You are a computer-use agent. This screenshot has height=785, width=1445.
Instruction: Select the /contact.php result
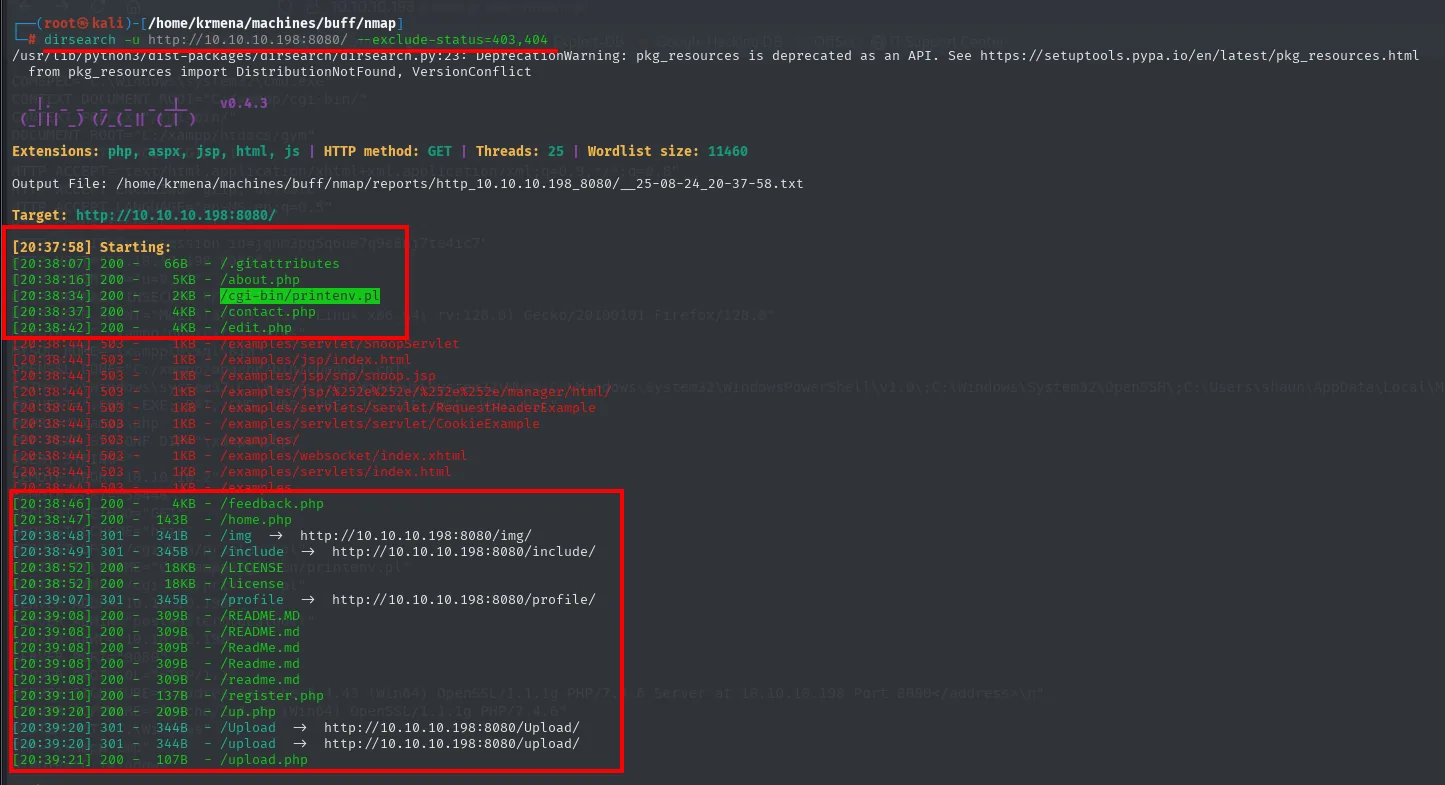(267, 312)
